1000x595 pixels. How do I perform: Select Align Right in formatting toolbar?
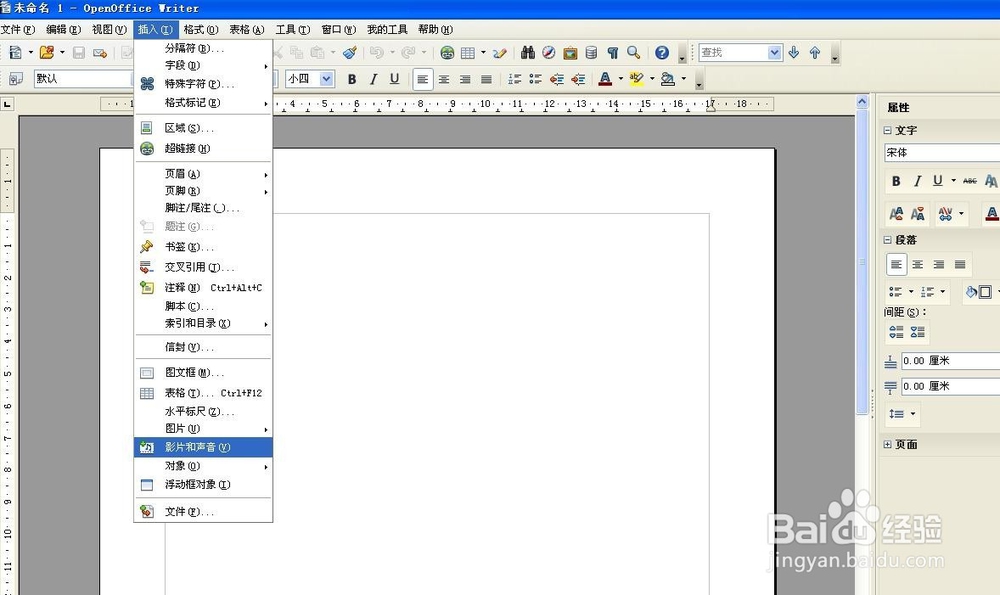pyautogui.click(x=465, y=79)
